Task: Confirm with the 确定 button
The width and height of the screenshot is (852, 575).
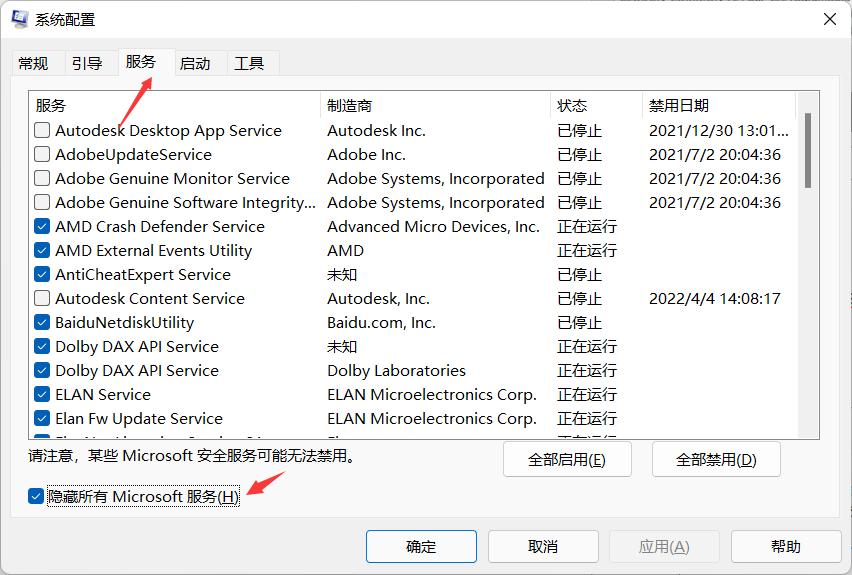Action: pos(421,546)
